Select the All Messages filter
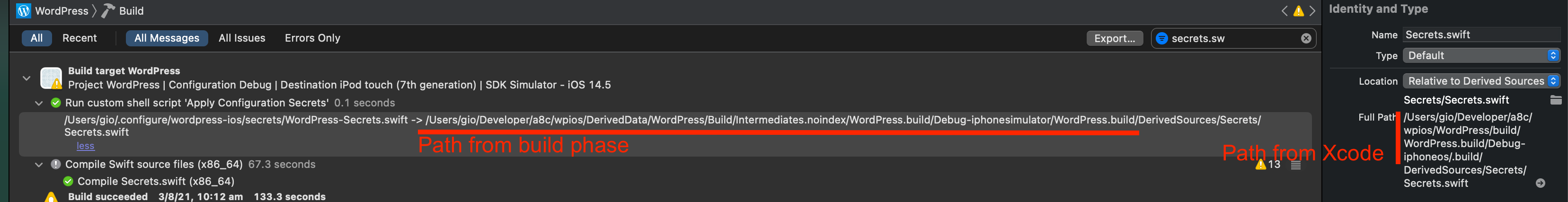The height and width of the screenshot is (202, 1568). [x=167, y=38]
